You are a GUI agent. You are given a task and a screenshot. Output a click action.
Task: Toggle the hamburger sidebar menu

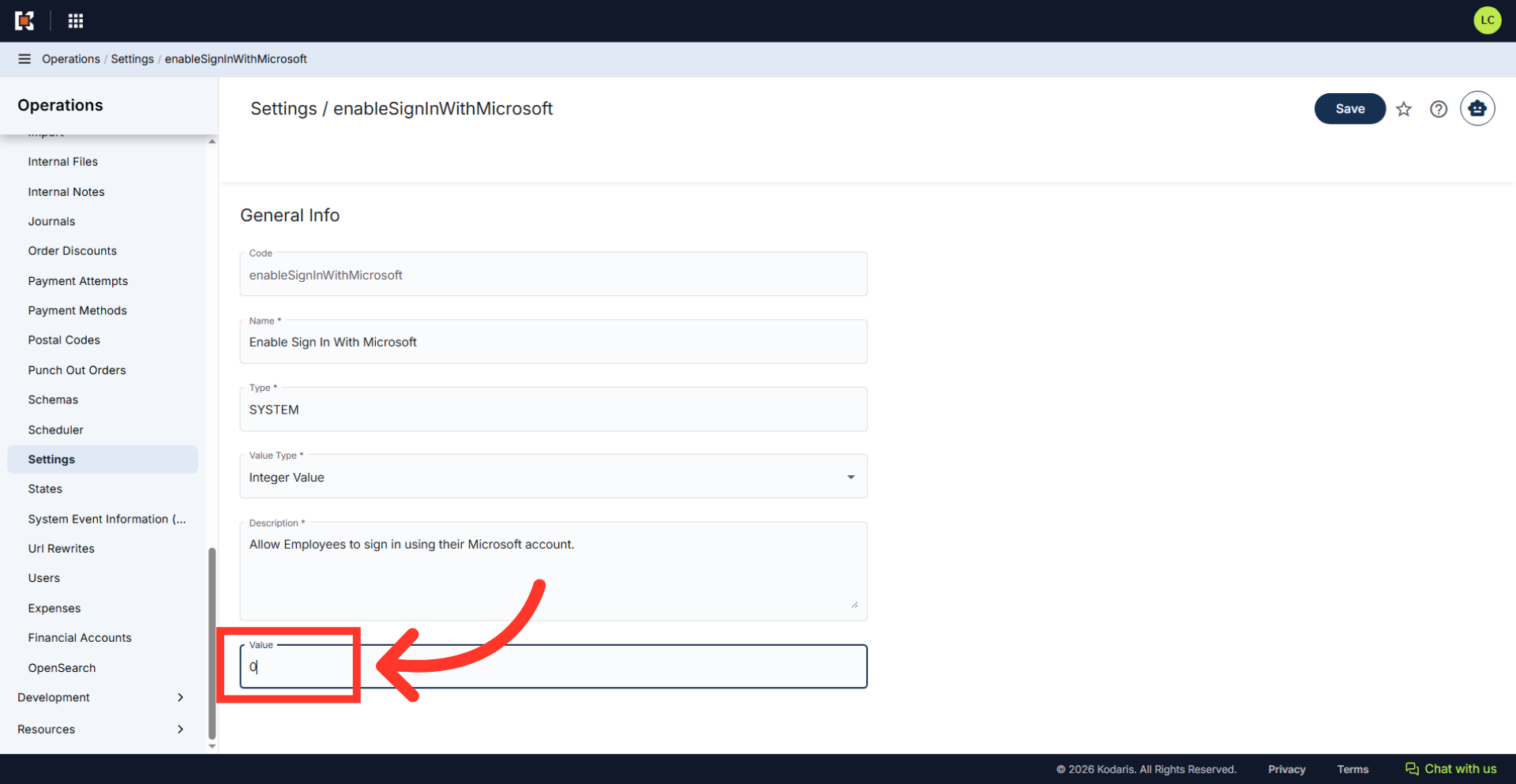pyautogui.click(x=24, y=59)
